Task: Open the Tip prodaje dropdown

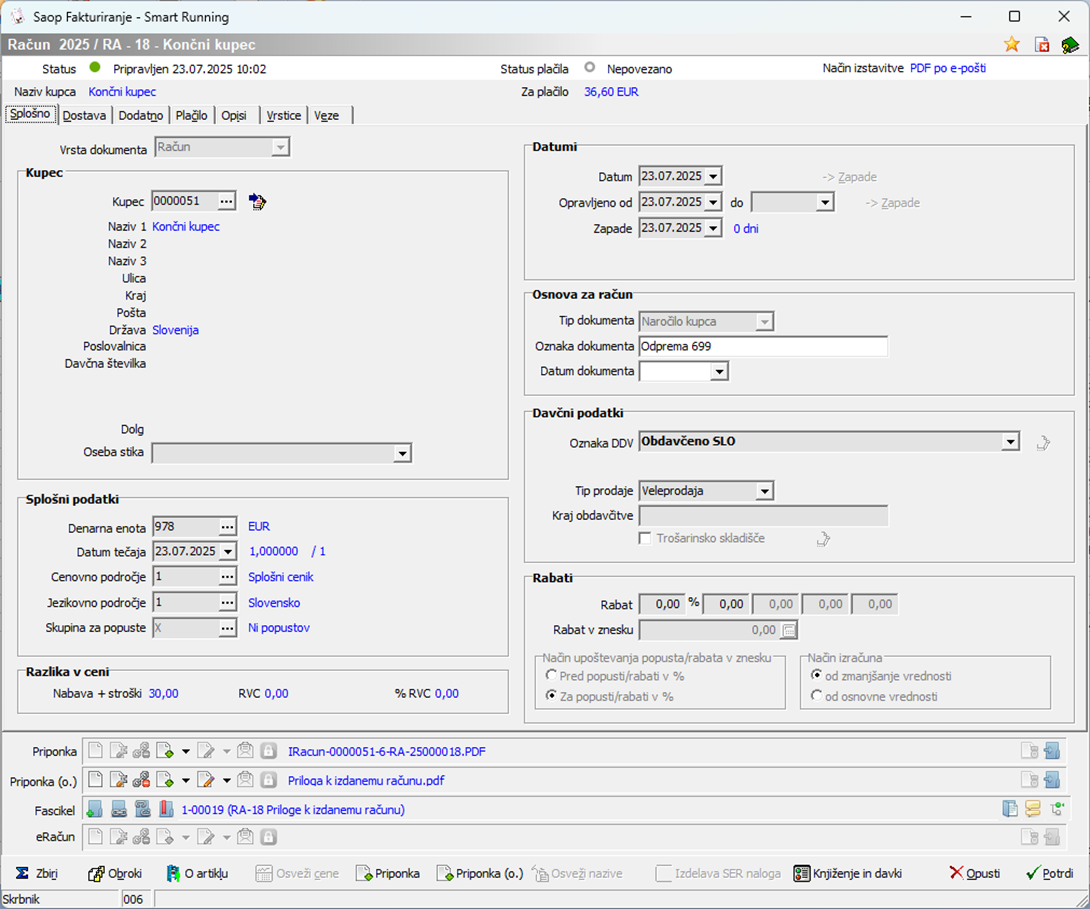Action: [764, 491]
